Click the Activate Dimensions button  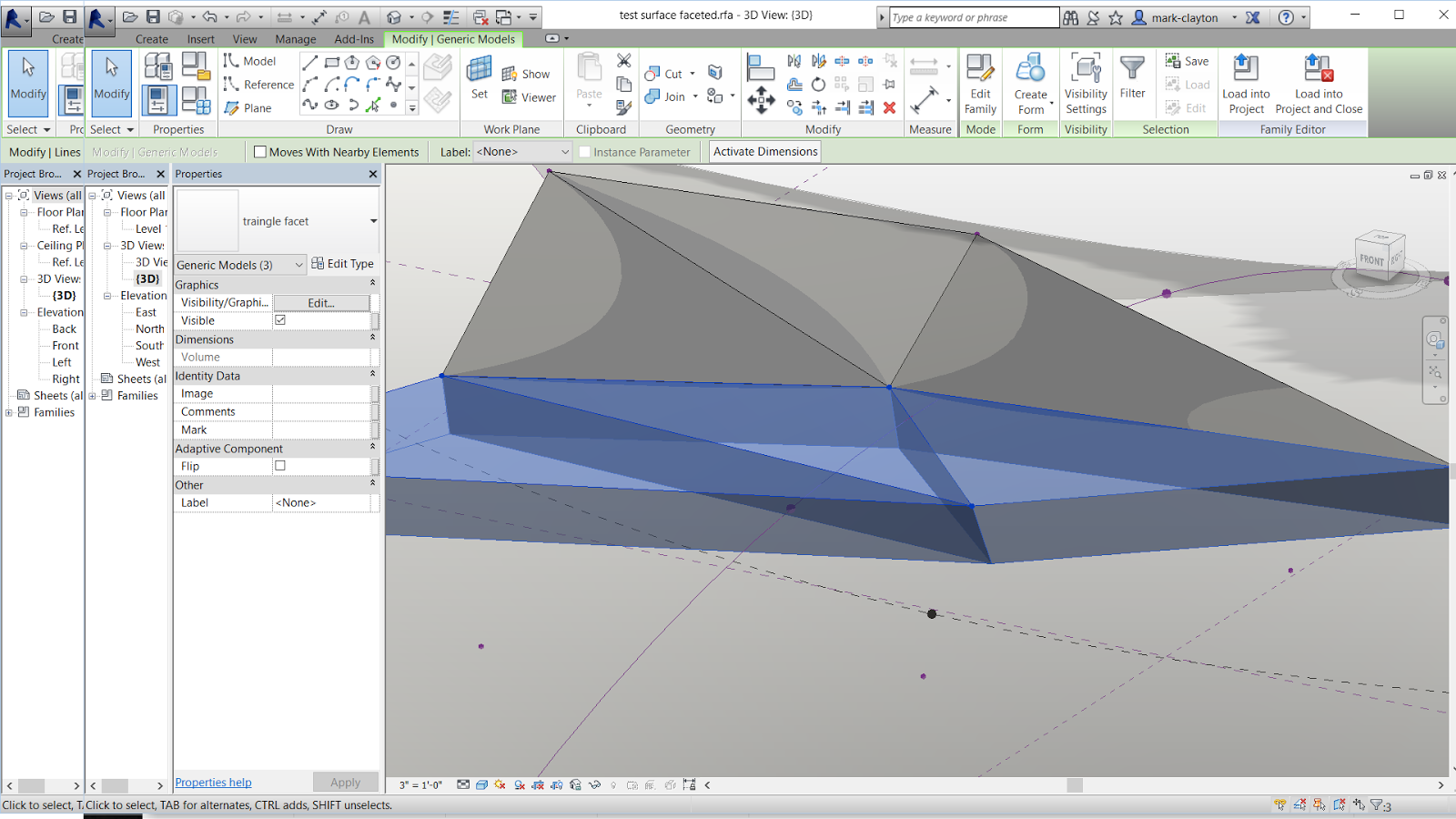click(764, 151)
